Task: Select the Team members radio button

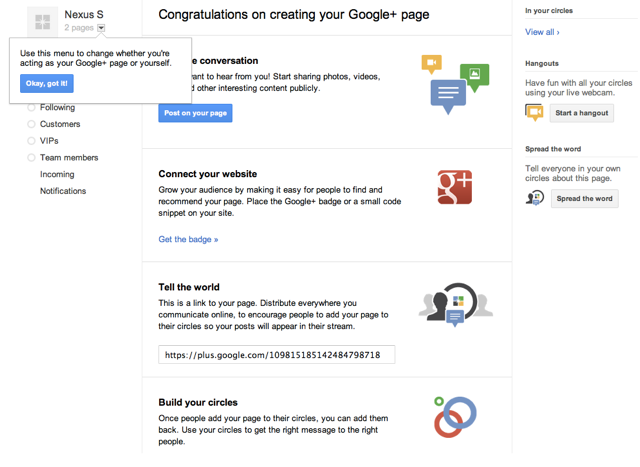Action: (x=32, y=158)
